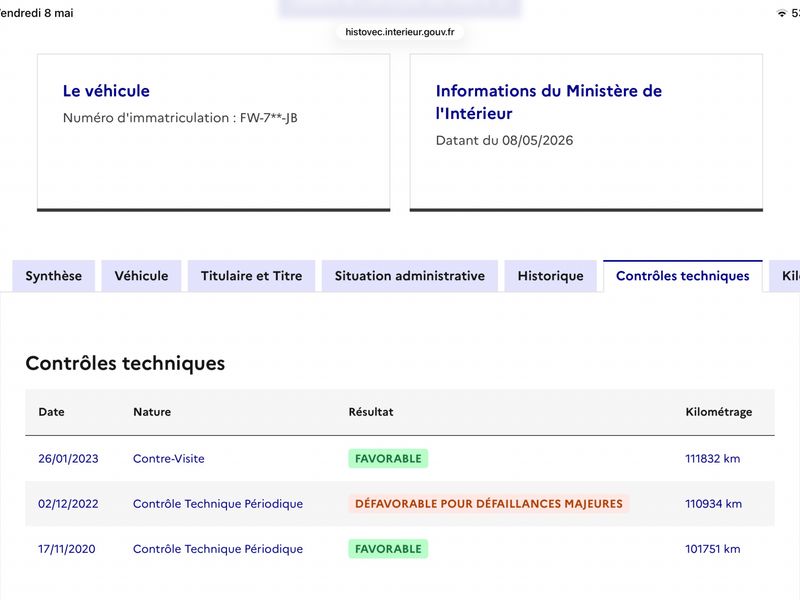Open the Situation administrative tab

point(410,276)
